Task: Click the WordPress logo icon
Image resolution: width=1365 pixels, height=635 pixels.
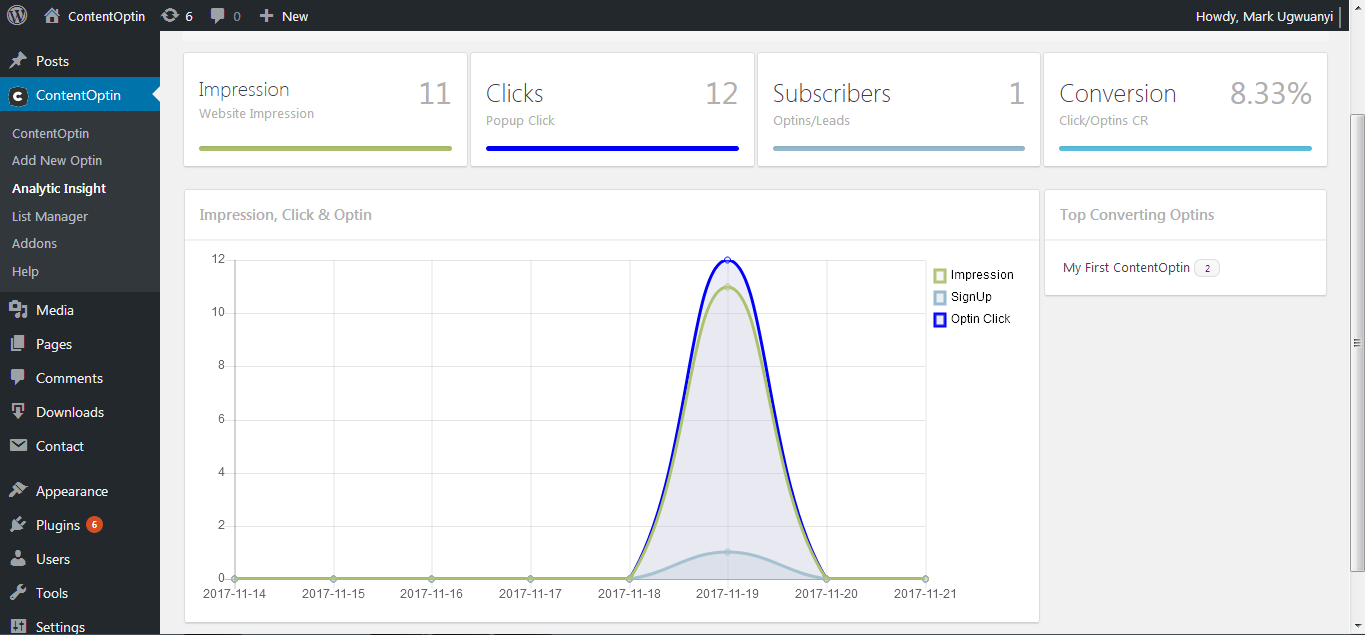Action: [17, 16]
